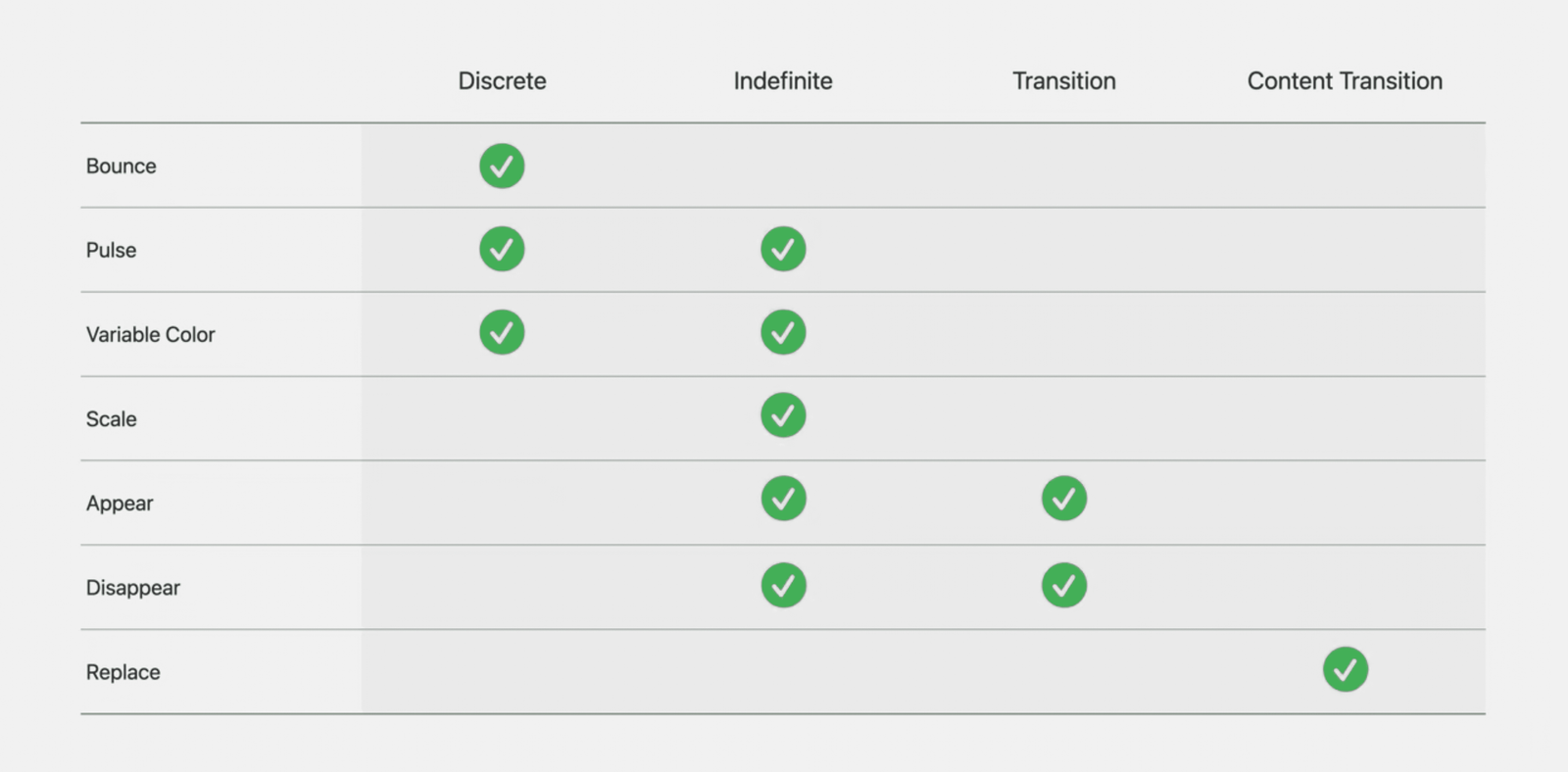Select the Scale Indefinite checkmark

(783, 415)
